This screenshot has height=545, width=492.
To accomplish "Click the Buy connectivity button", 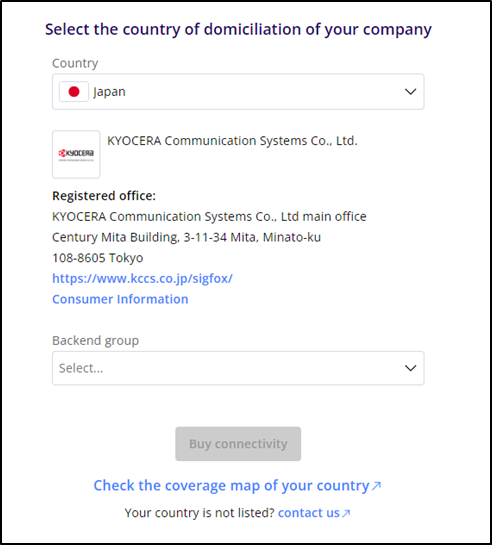I will [x=238, y=444].
